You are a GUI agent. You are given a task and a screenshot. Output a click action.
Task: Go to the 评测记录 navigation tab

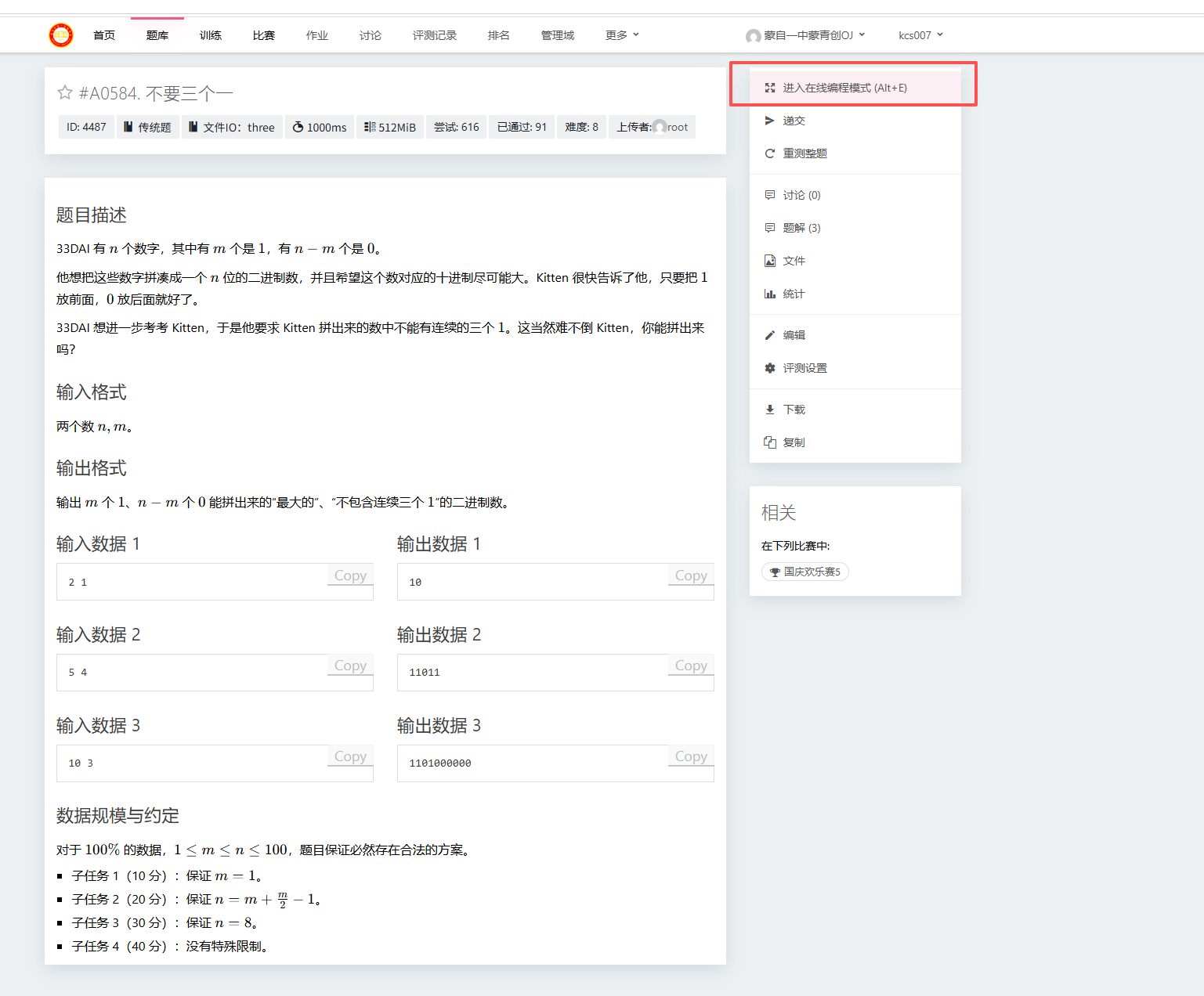(x=435, y=35)
